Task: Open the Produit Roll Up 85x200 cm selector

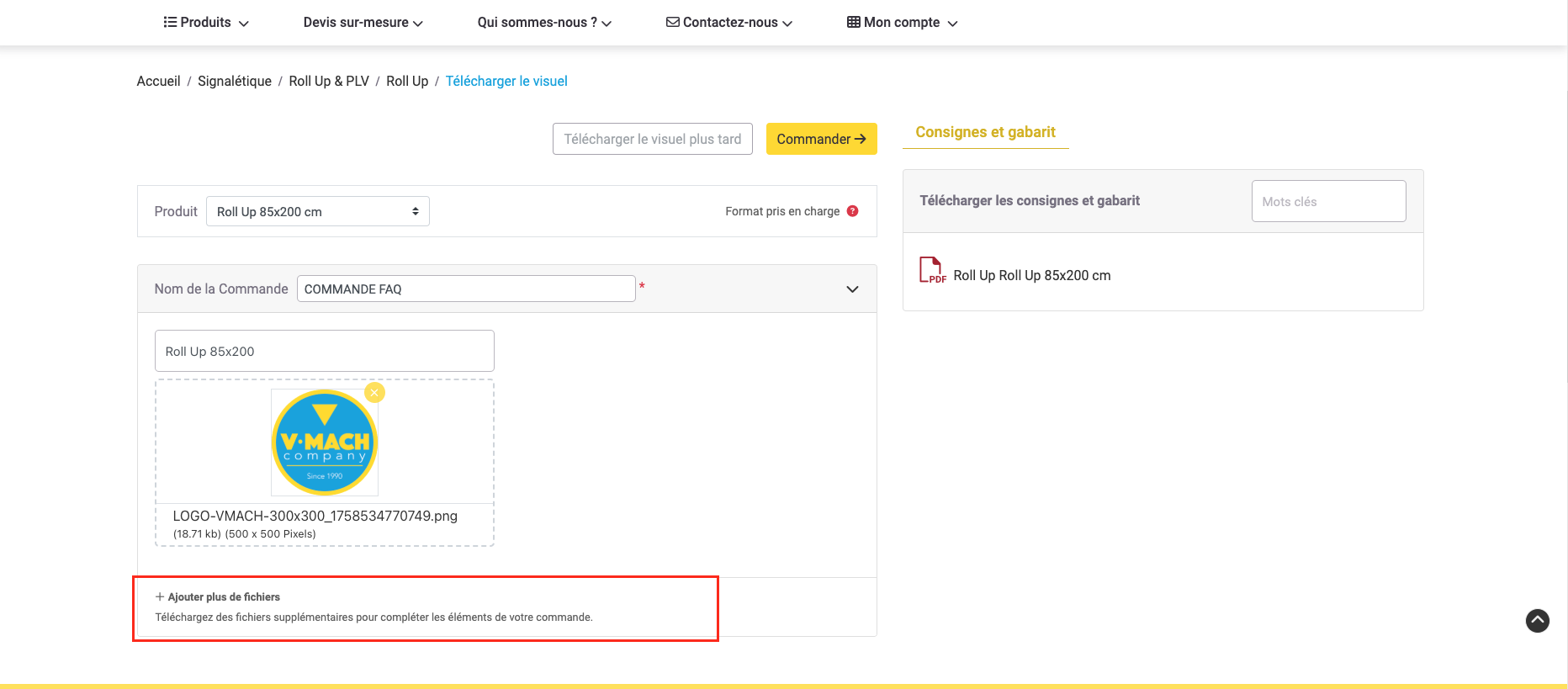Action: 317,211
